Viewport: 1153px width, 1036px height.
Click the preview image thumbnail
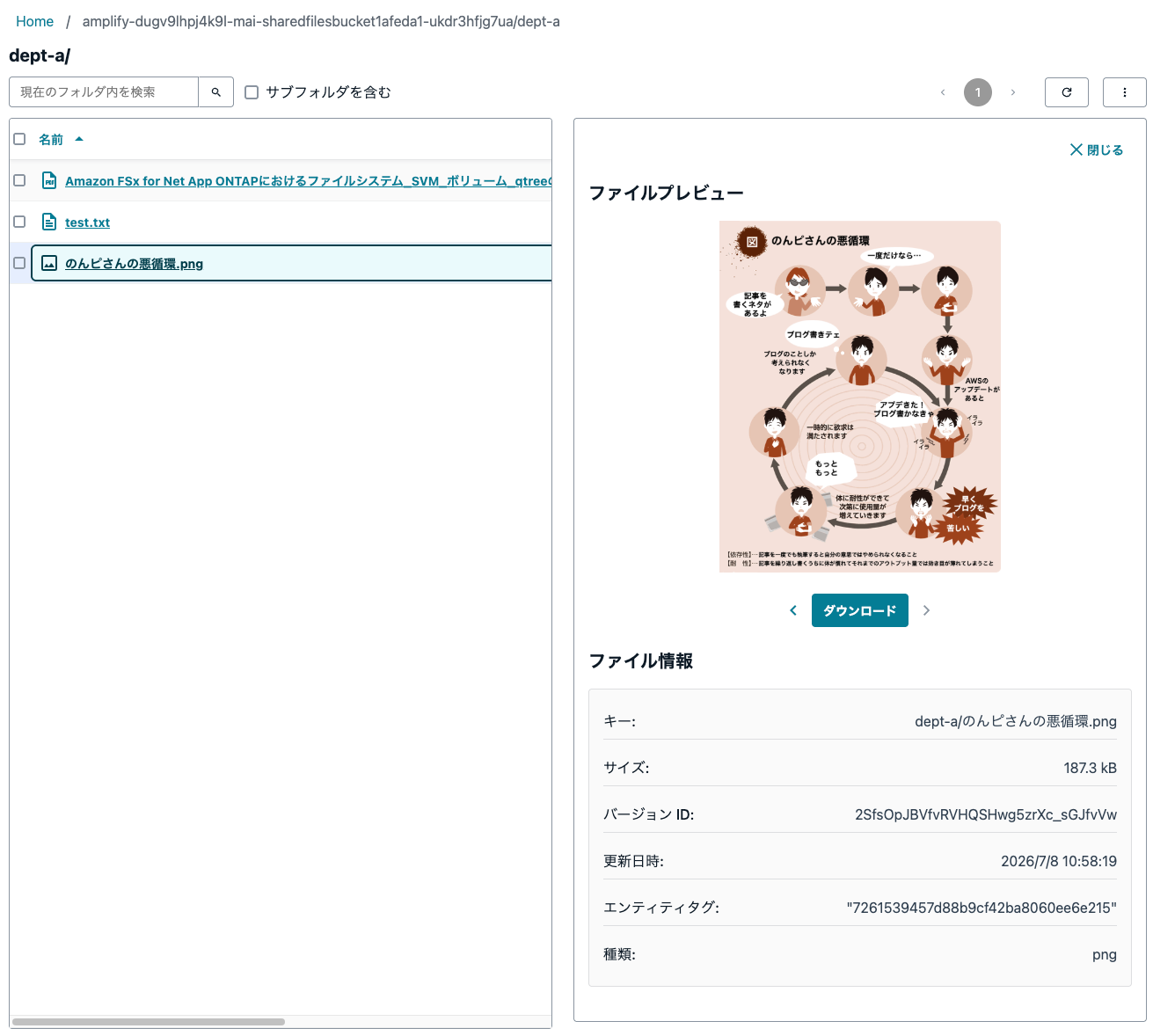tap(860, 397)
